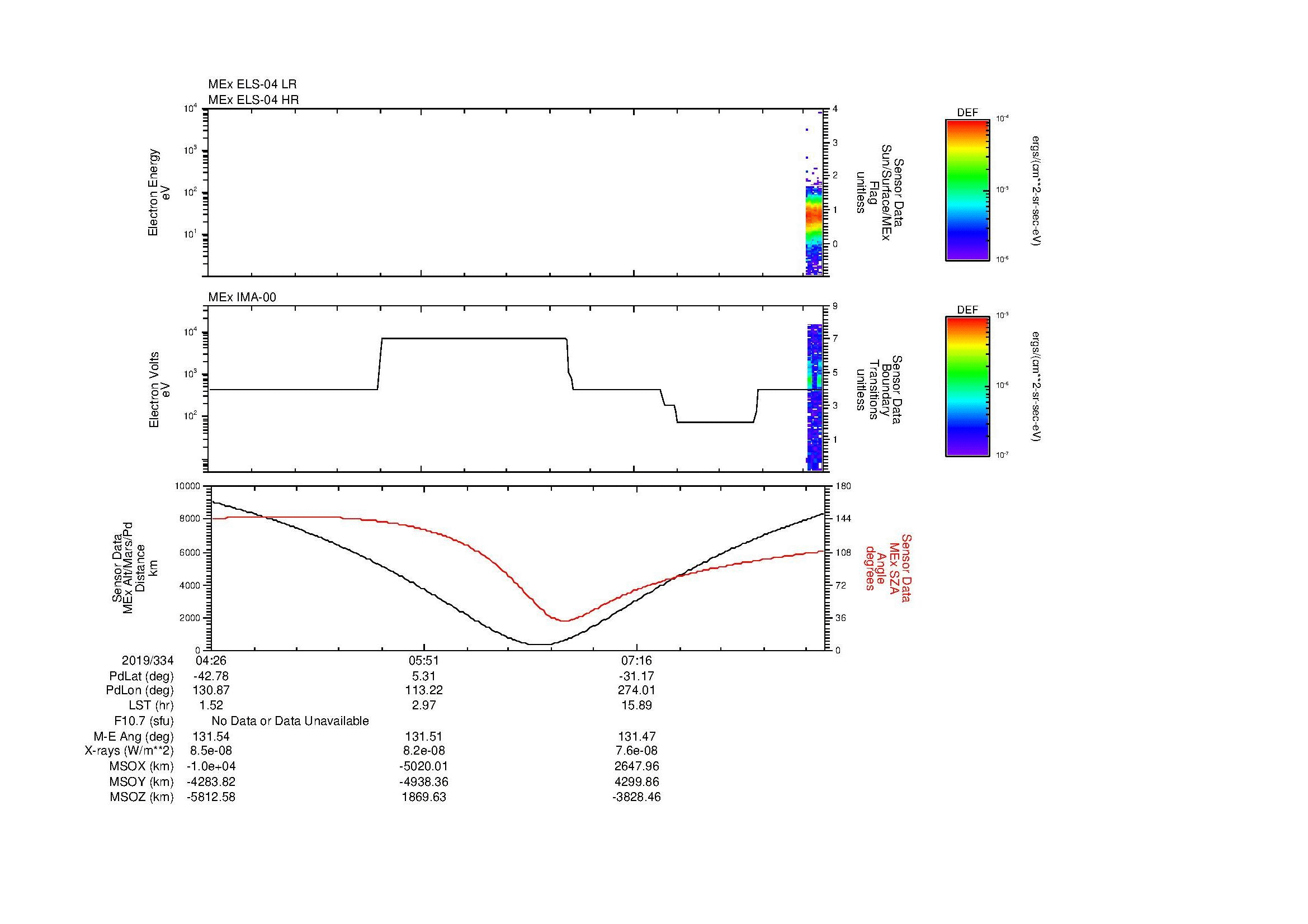This screenshot has height=924, width=1308.
Task: Click the 'No Data or Data Unavailable' text
Action: tap(290, 721)
